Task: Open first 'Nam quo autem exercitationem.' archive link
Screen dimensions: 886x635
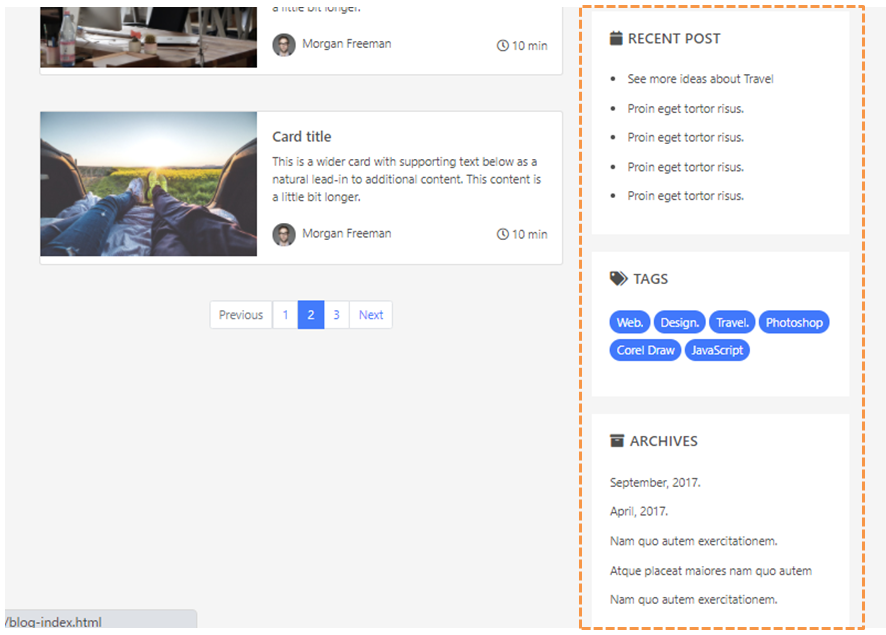Action: click(693, 541)
